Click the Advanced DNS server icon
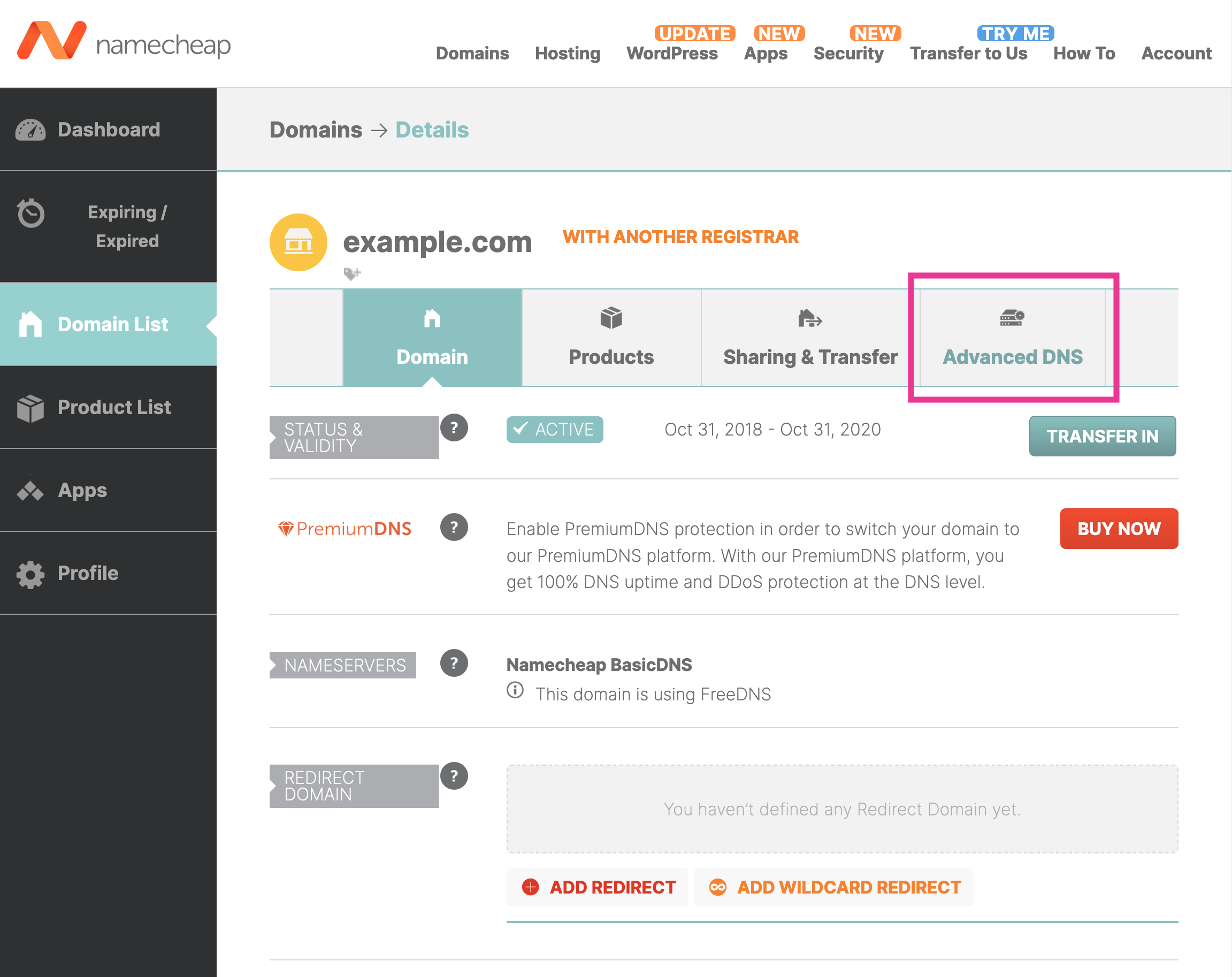The image size is (1232, 977). click(x=1012, y=318)
